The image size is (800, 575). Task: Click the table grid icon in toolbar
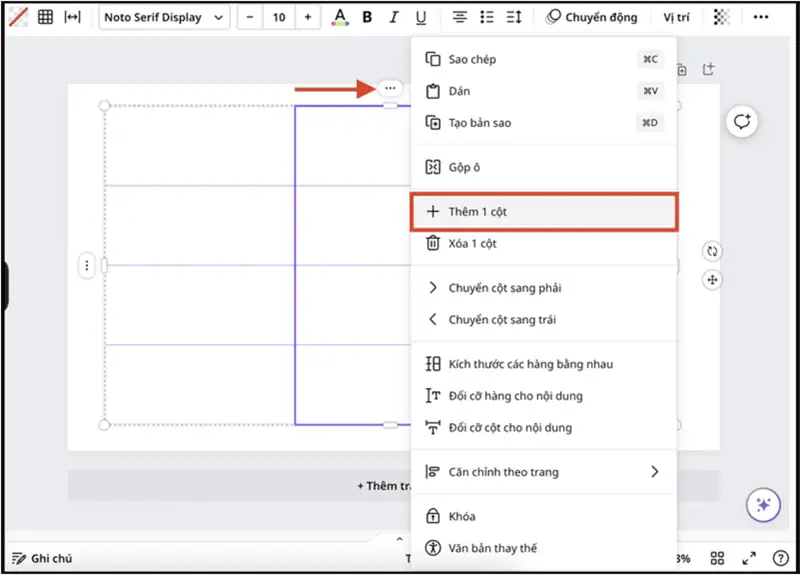45,17
